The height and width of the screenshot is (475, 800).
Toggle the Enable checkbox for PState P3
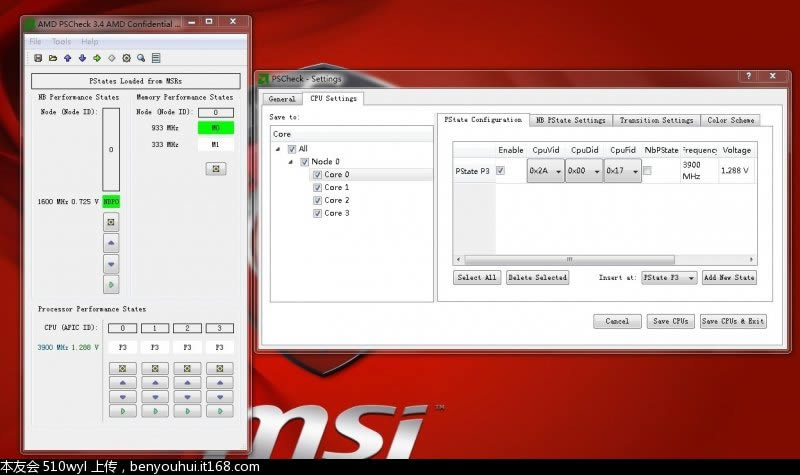(x=501, y=170)
